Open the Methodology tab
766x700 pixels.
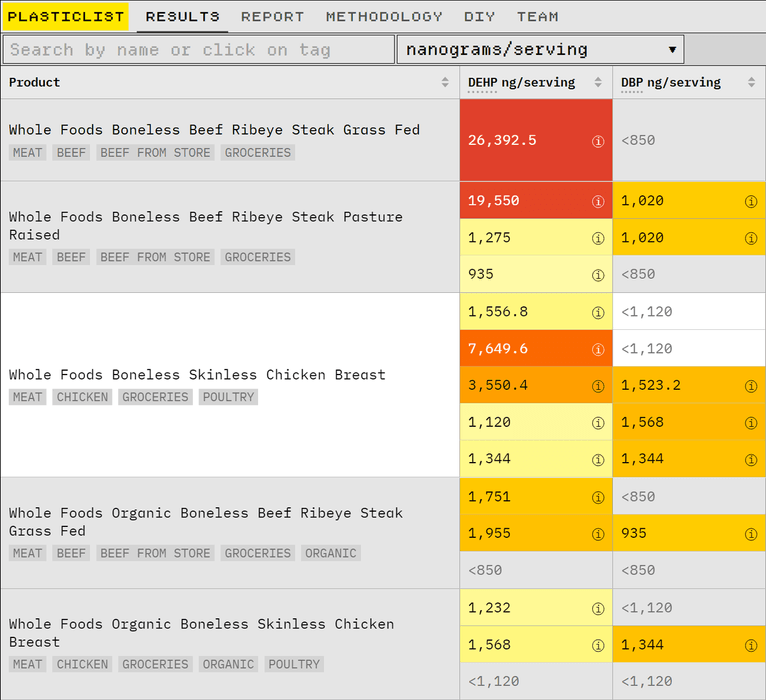[x=384, y=17]
